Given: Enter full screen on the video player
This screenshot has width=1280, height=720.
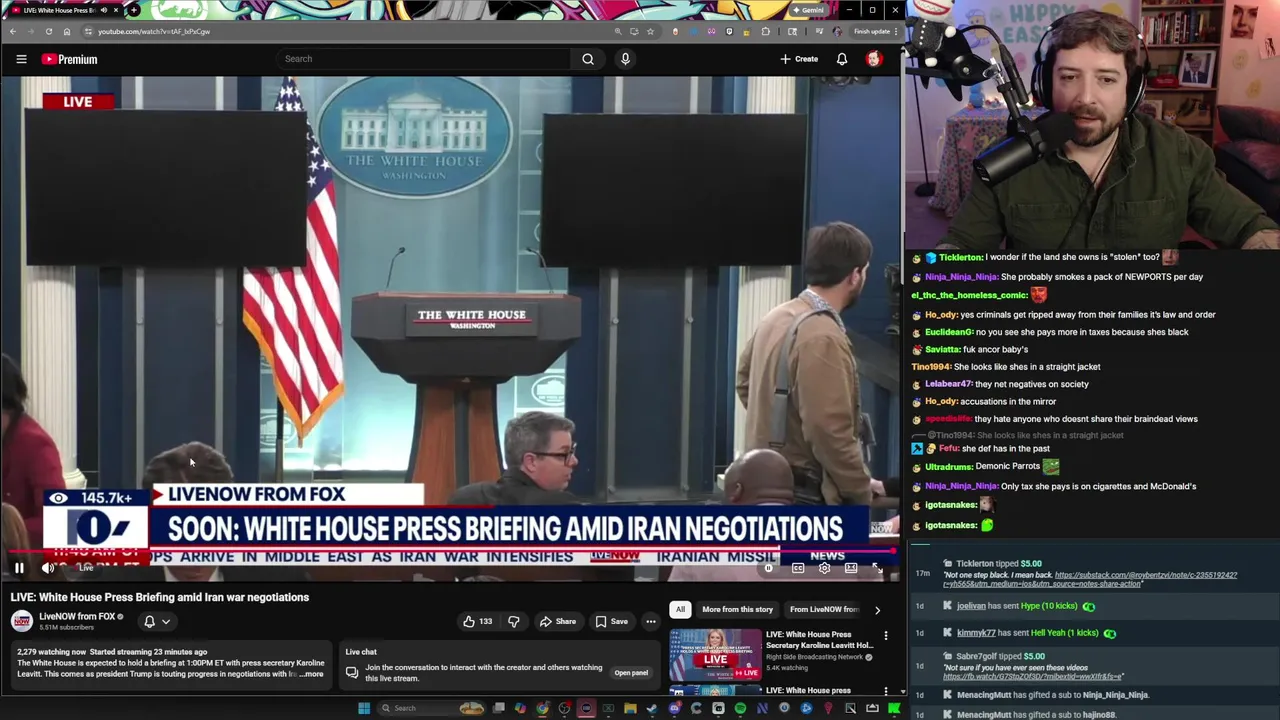Looking at the screenshot, I should (877, 568).
